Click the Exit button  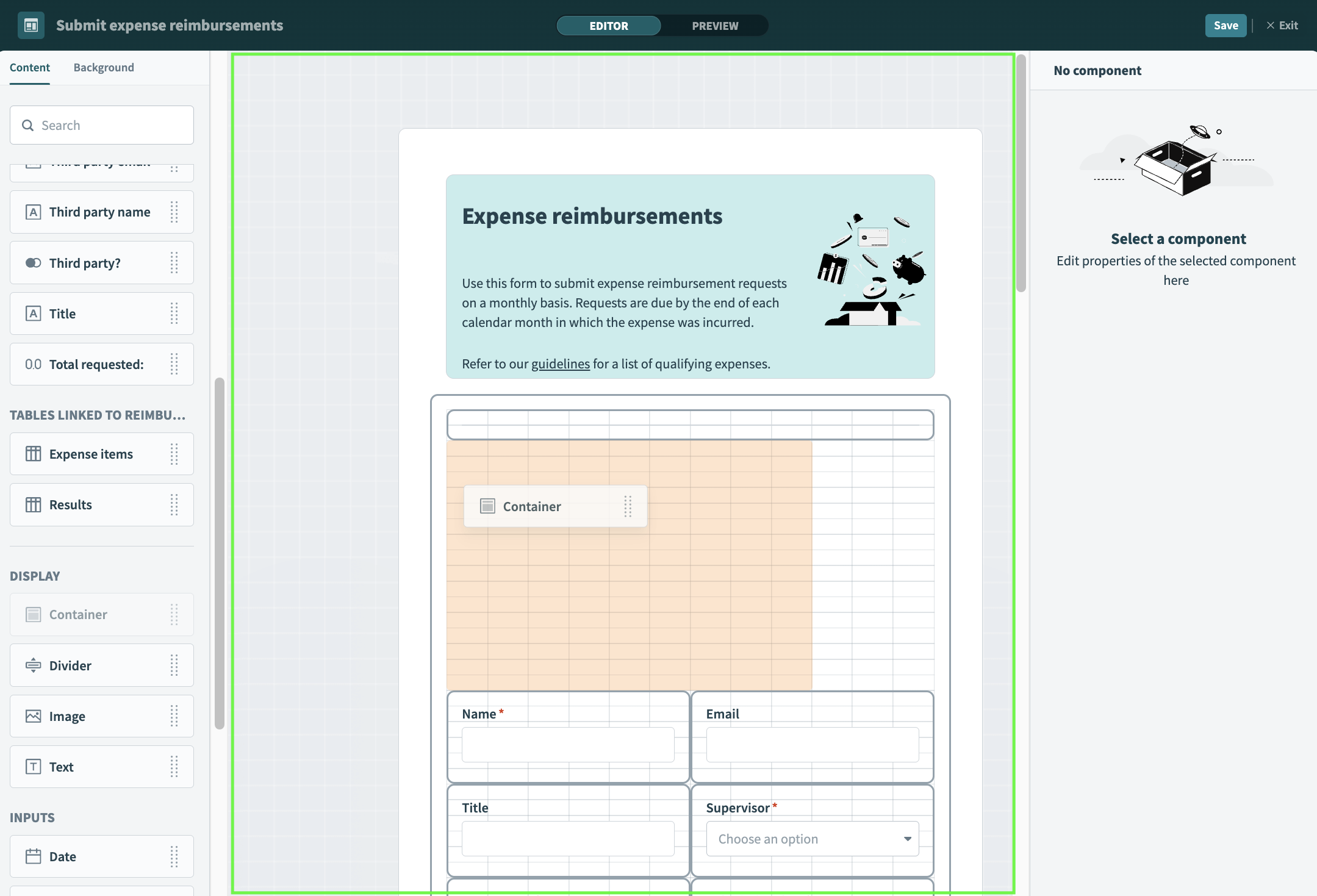[1282, 25]
